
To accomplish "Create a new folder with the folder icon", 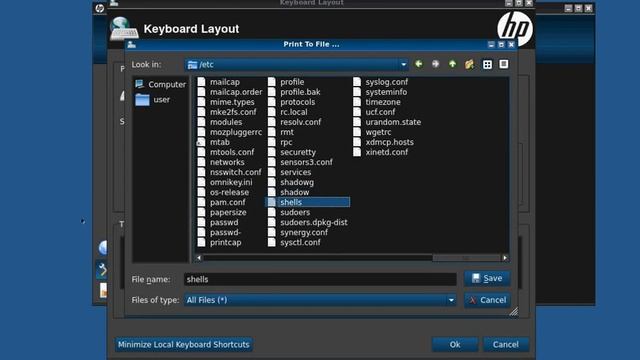I will coord(469,64).
